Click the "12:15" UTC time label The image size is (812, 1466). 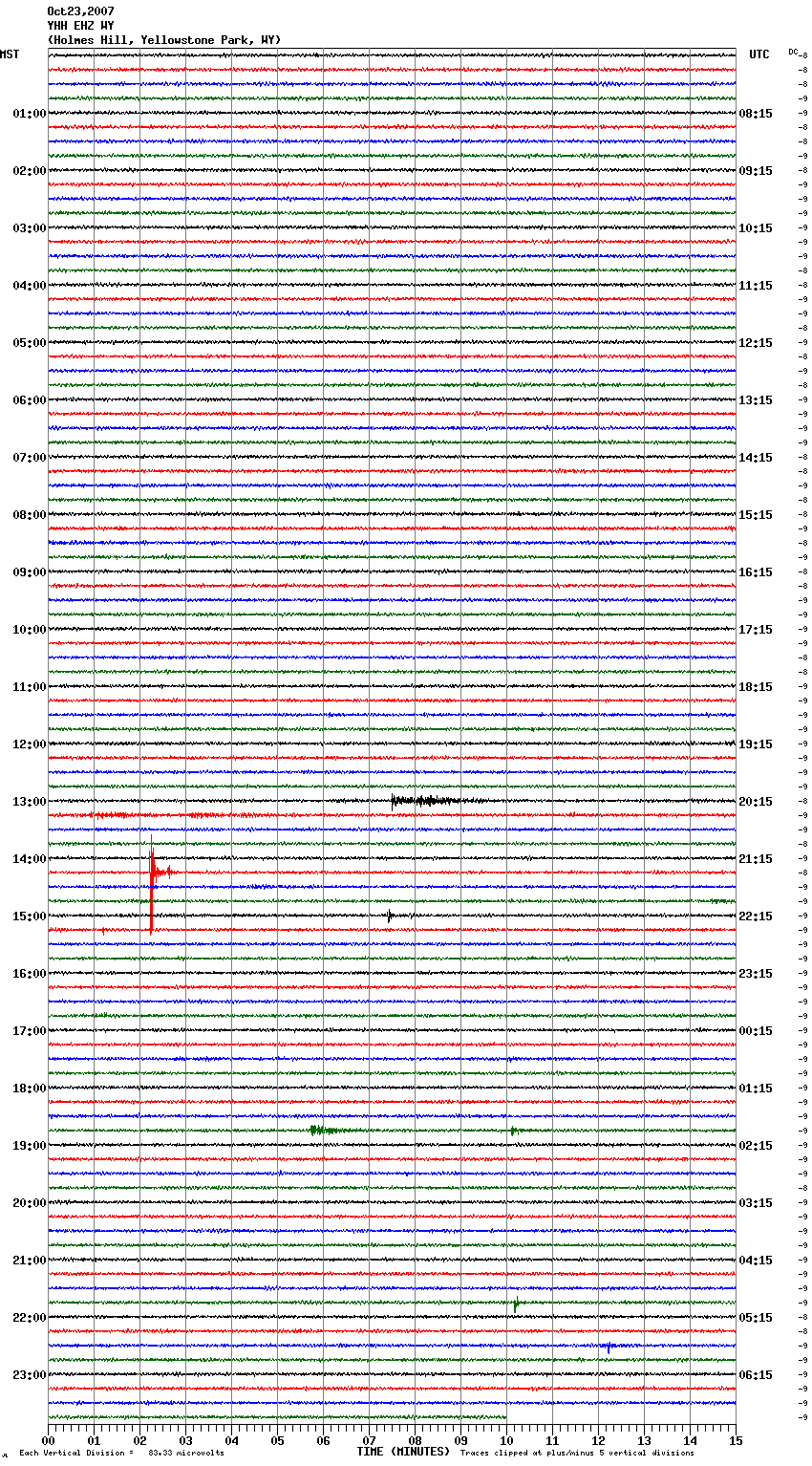coord(756,343)
